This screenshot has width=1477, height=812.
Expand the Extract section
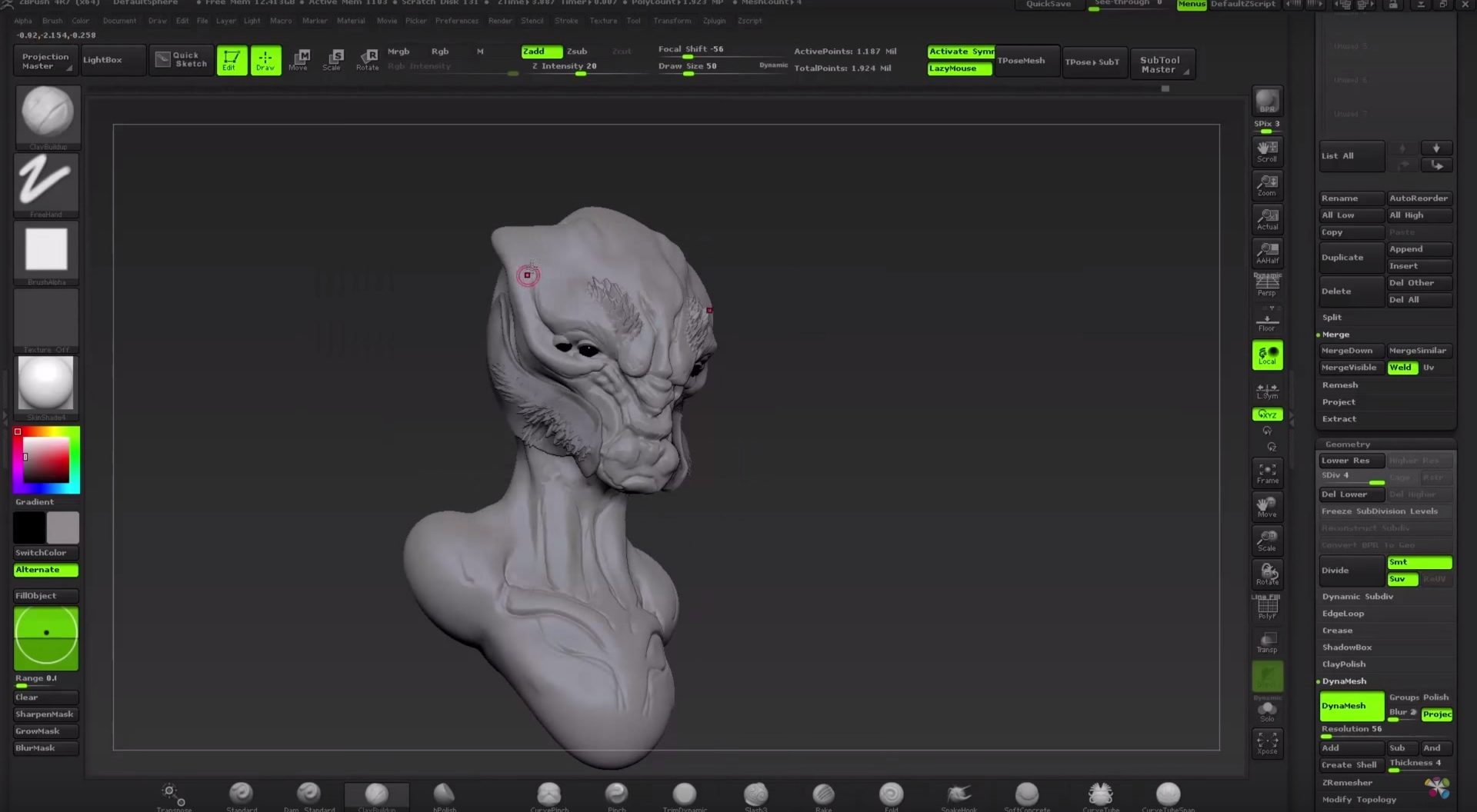(1339, 419)
